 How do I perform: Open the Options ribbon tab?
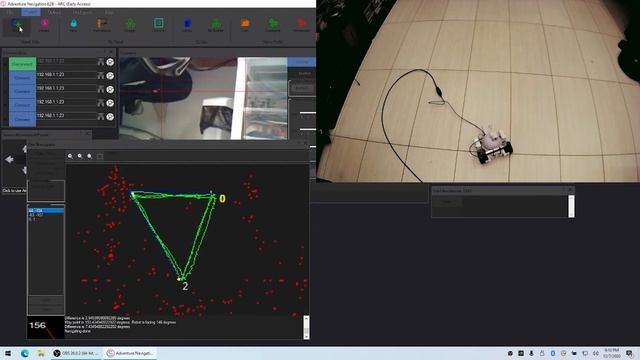(54, 12)
